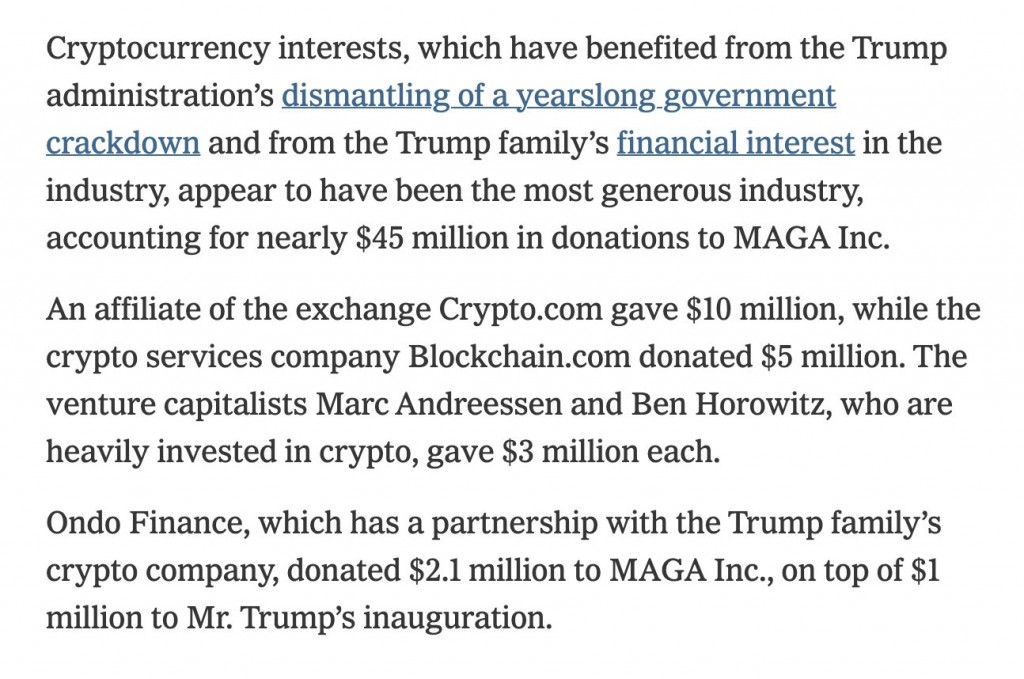Open the 'dismantling of a yearslong government' link
The height and width of the screenshot is (679, 1024).
[558, 96]
